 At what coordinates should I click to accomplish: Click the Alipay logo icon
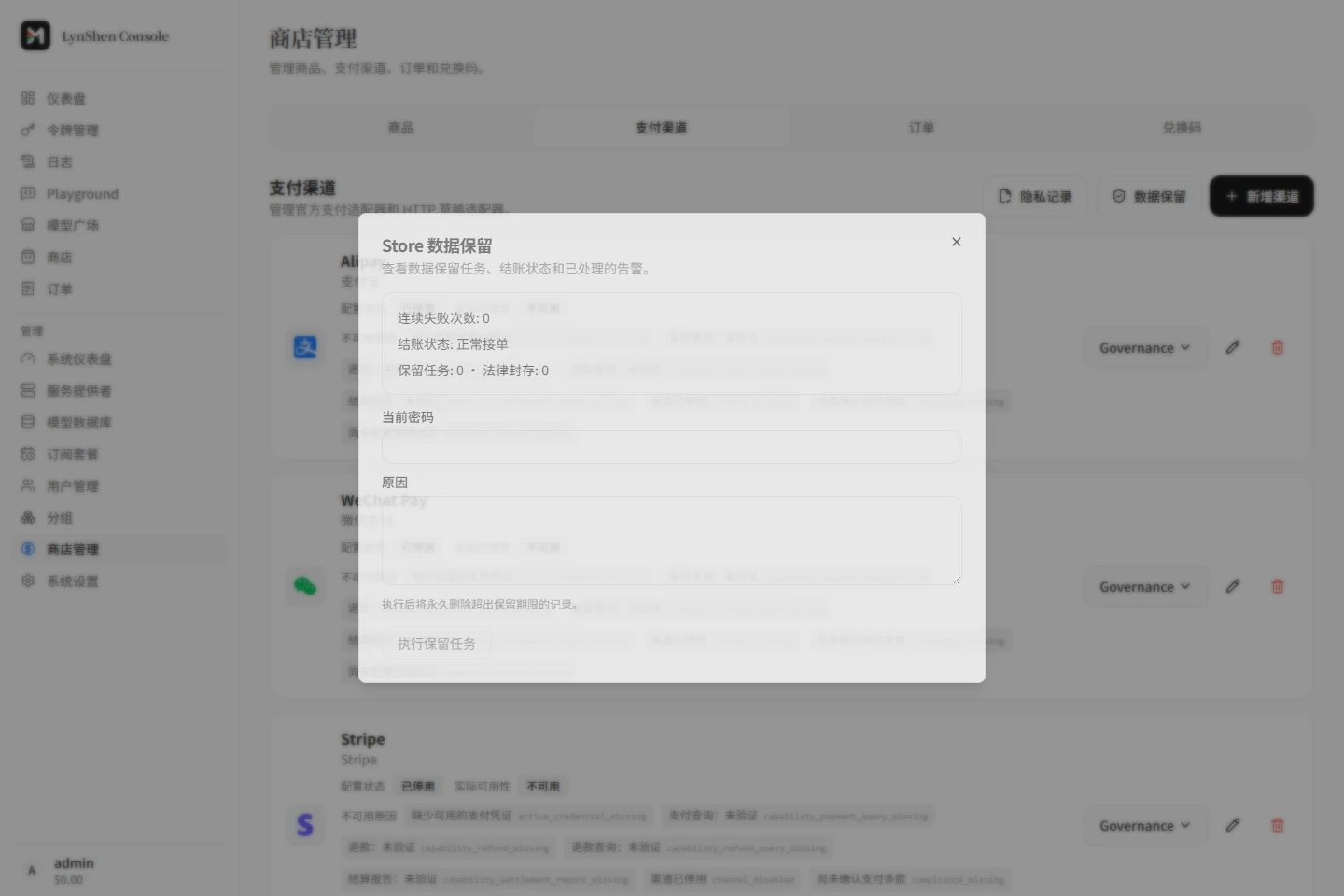[305, 347]
